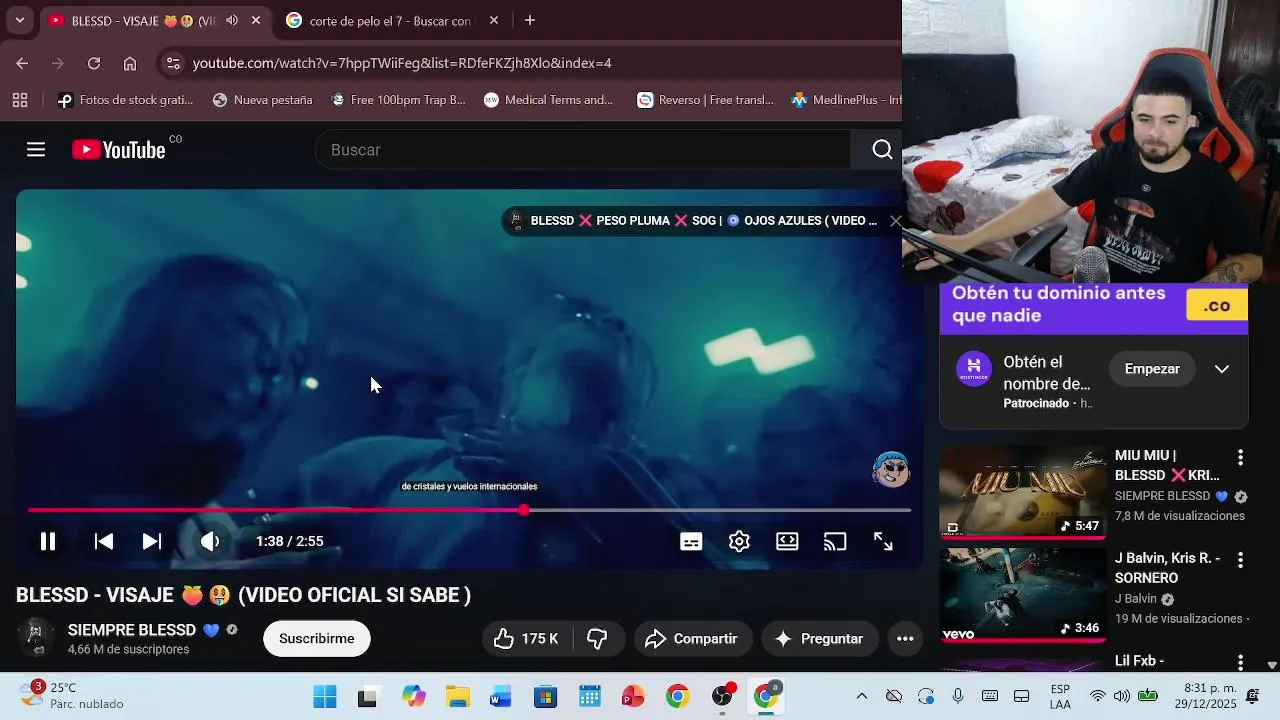Open MIU MIU video thumbnail
Viewport: 1280px width, 720px height.
[1023, 492]
